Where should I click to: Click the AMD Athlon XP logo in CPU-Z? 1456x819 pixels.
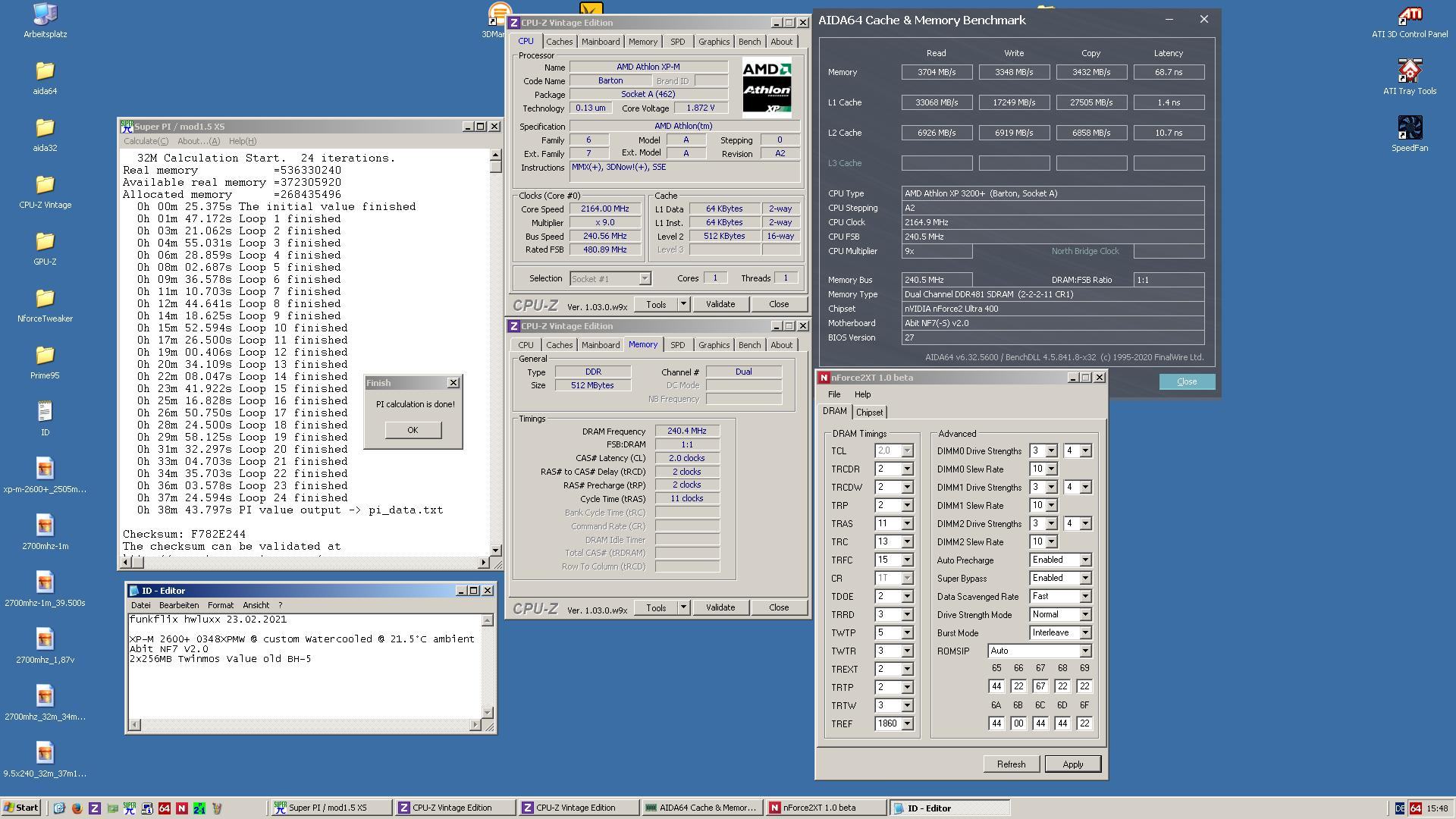coord(767,88)
